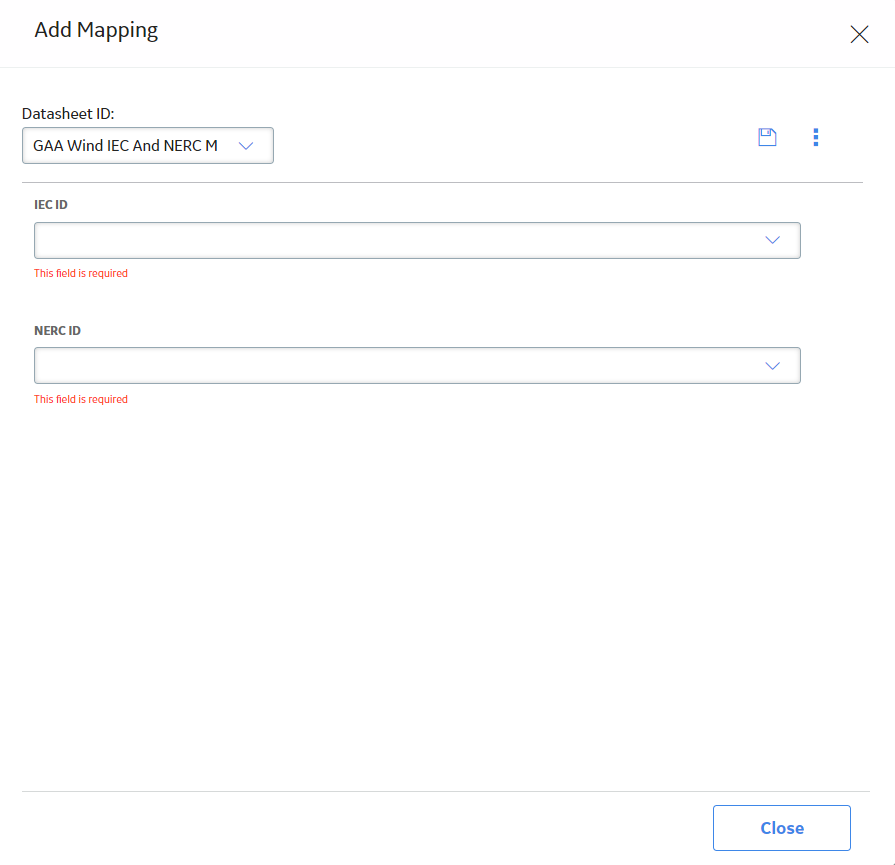Dismiss the dialog using the X icon
This screenshot has width=895, height=865.
(859, 34)
